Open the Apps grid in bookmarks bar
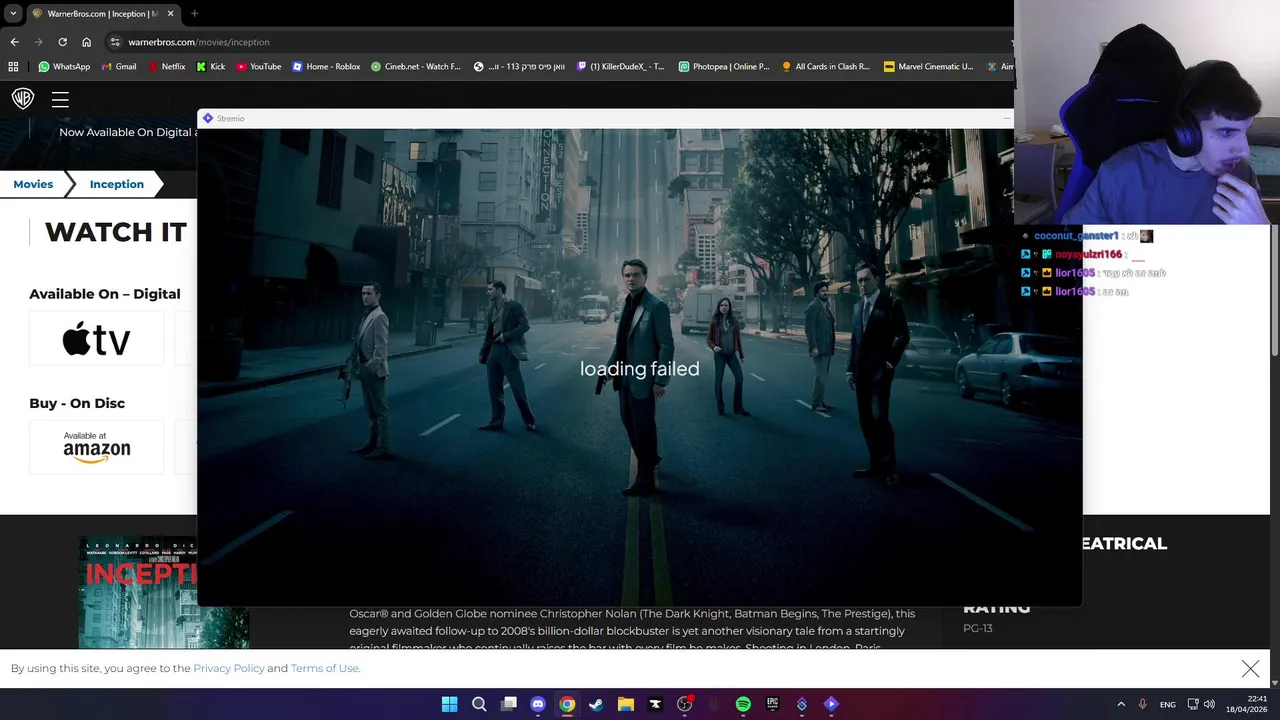 [13, 67]
